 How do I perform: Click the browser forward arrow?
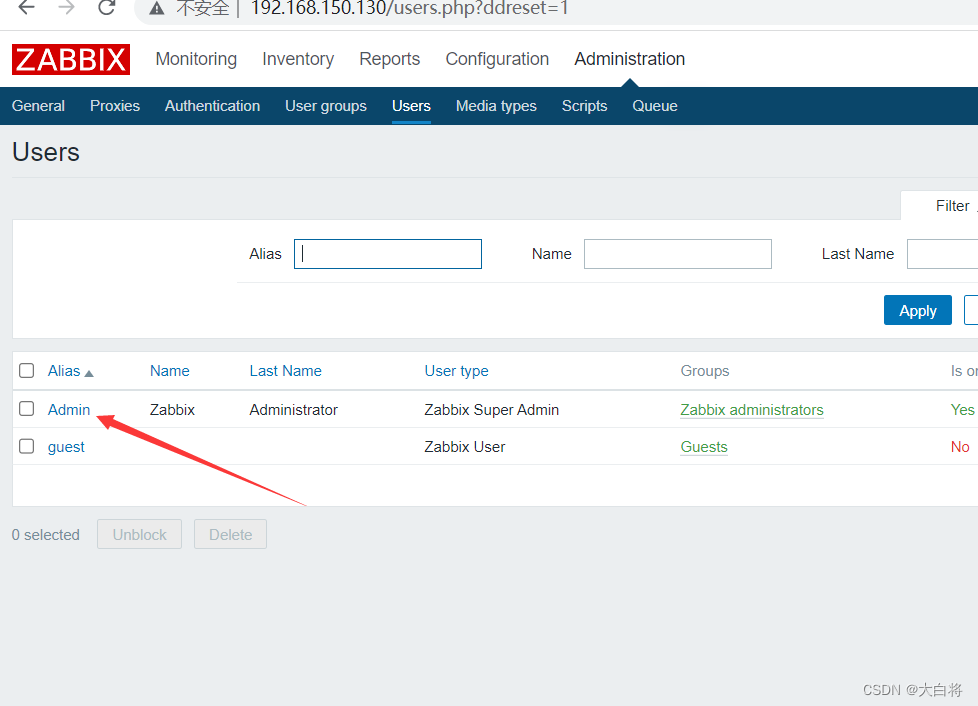[x=66, y=7]
